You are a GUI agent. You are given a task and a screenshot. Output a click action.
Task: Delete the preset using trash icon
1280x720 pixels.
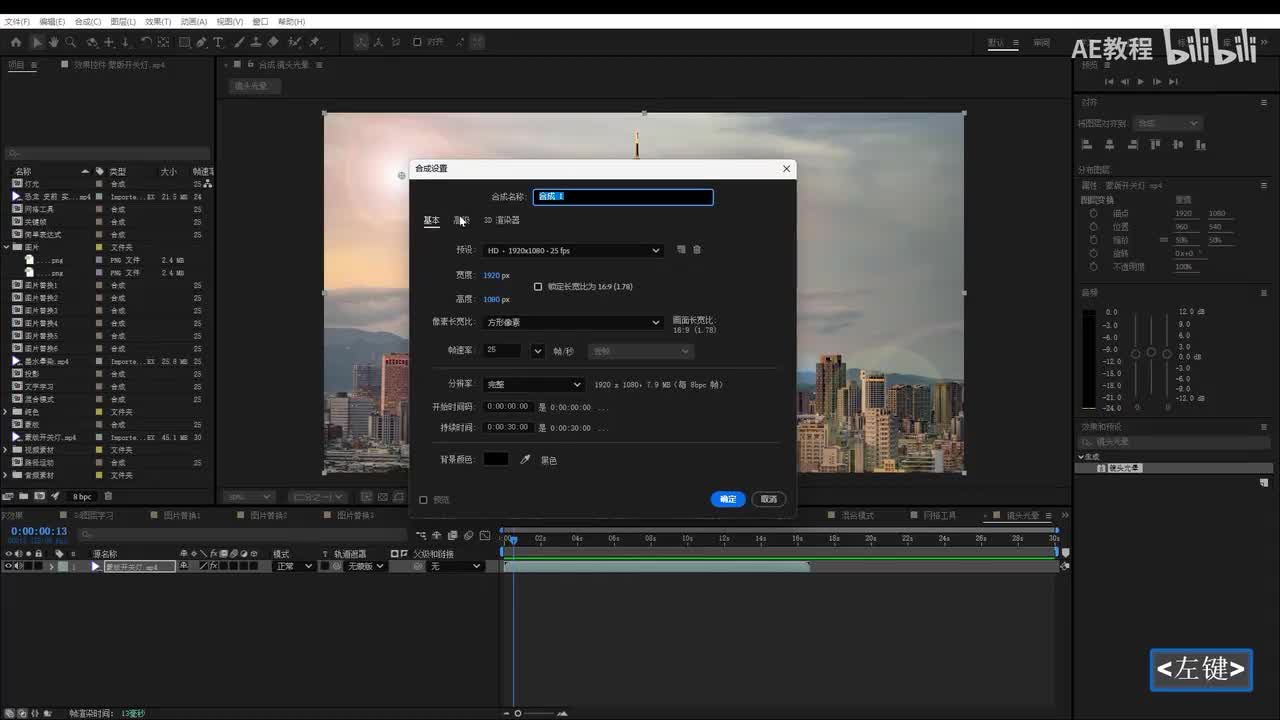(x=697, y=250)
